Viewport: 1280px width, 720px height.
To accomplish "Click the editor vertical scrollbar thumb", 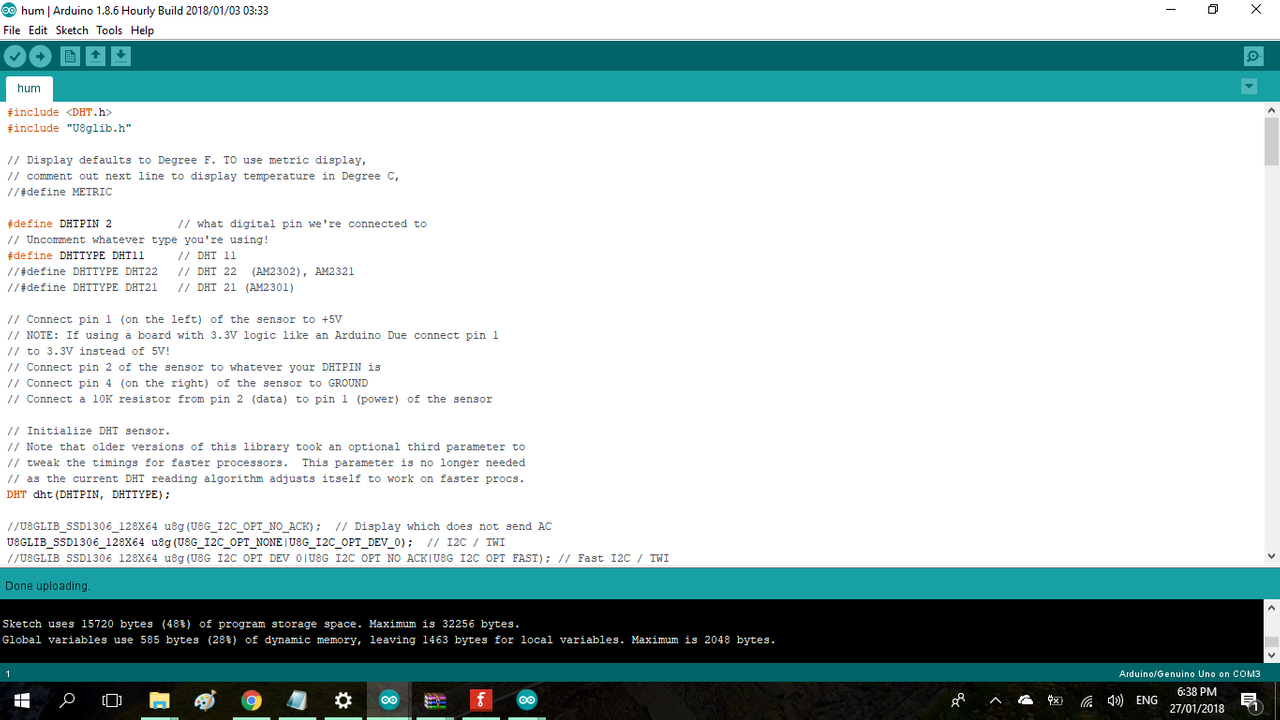I will [1272, 141].
